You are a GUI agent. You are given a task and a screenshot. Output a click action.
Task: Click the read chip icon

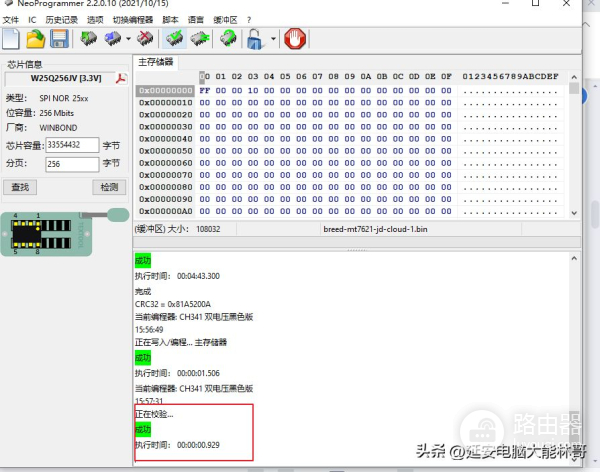(89, 39)
